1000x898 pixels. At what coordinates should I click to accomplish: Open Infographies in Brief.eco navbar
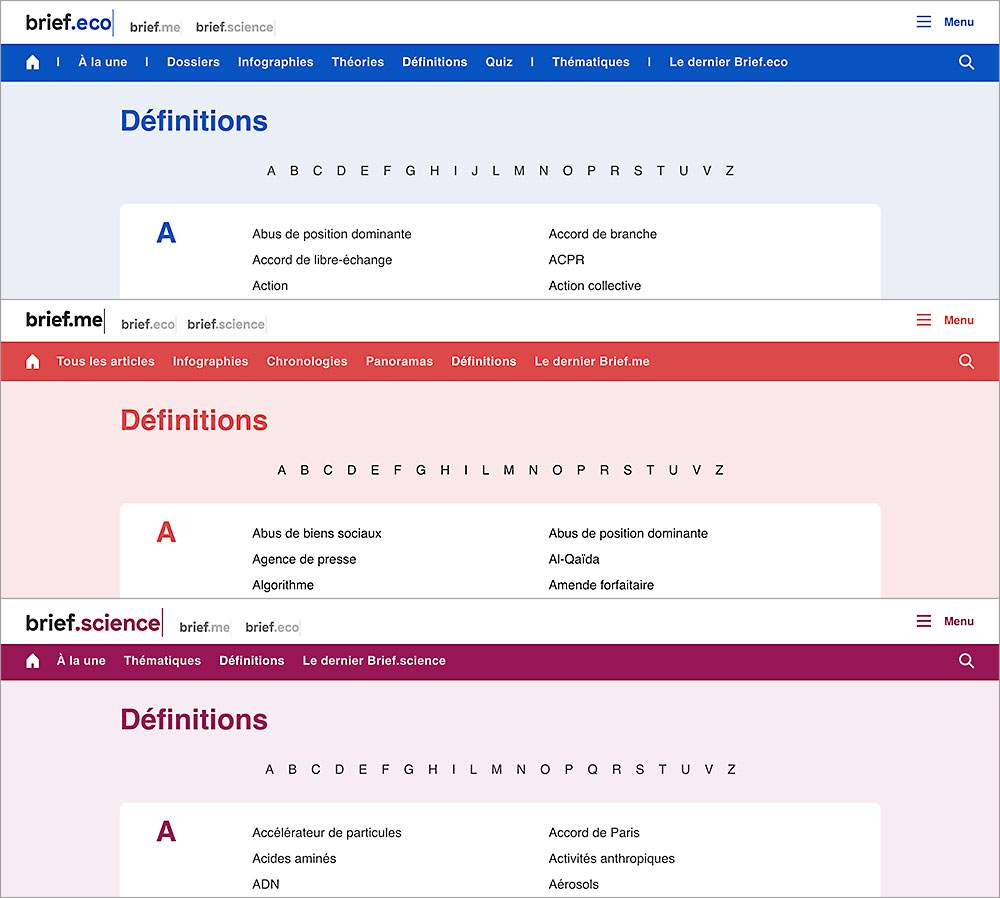tap(276, 62)
